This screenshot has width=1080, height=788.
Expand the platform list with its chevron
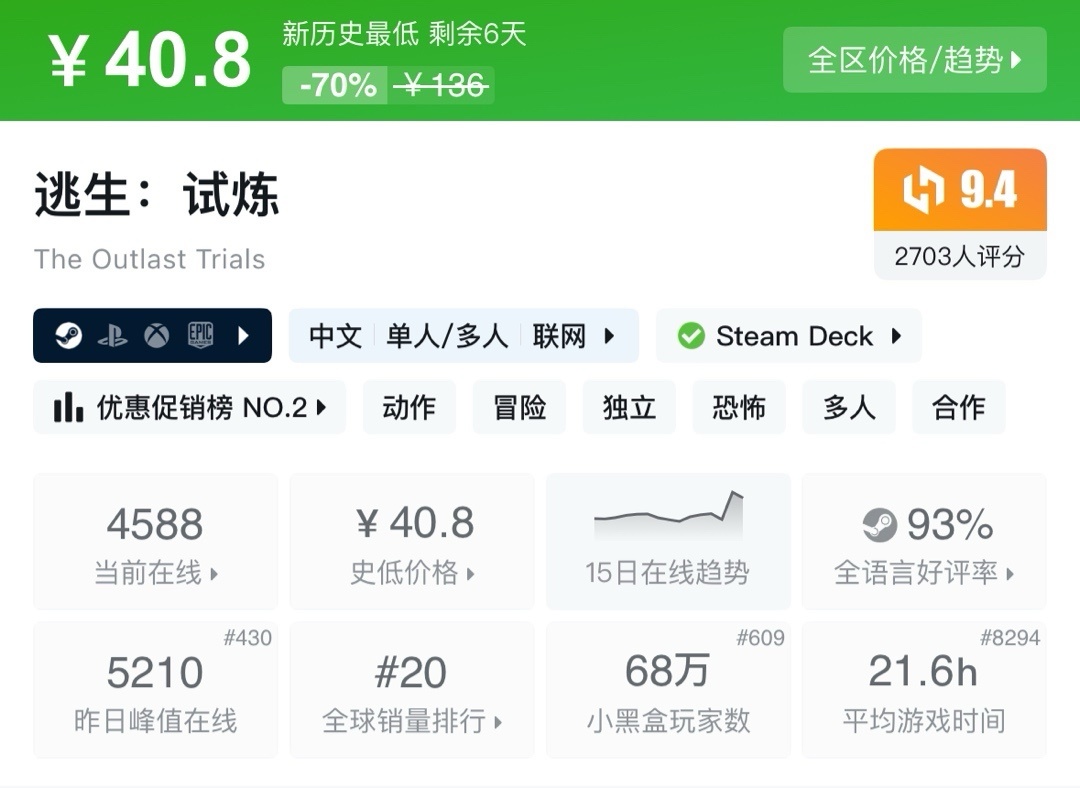click(x=243, y=336)
